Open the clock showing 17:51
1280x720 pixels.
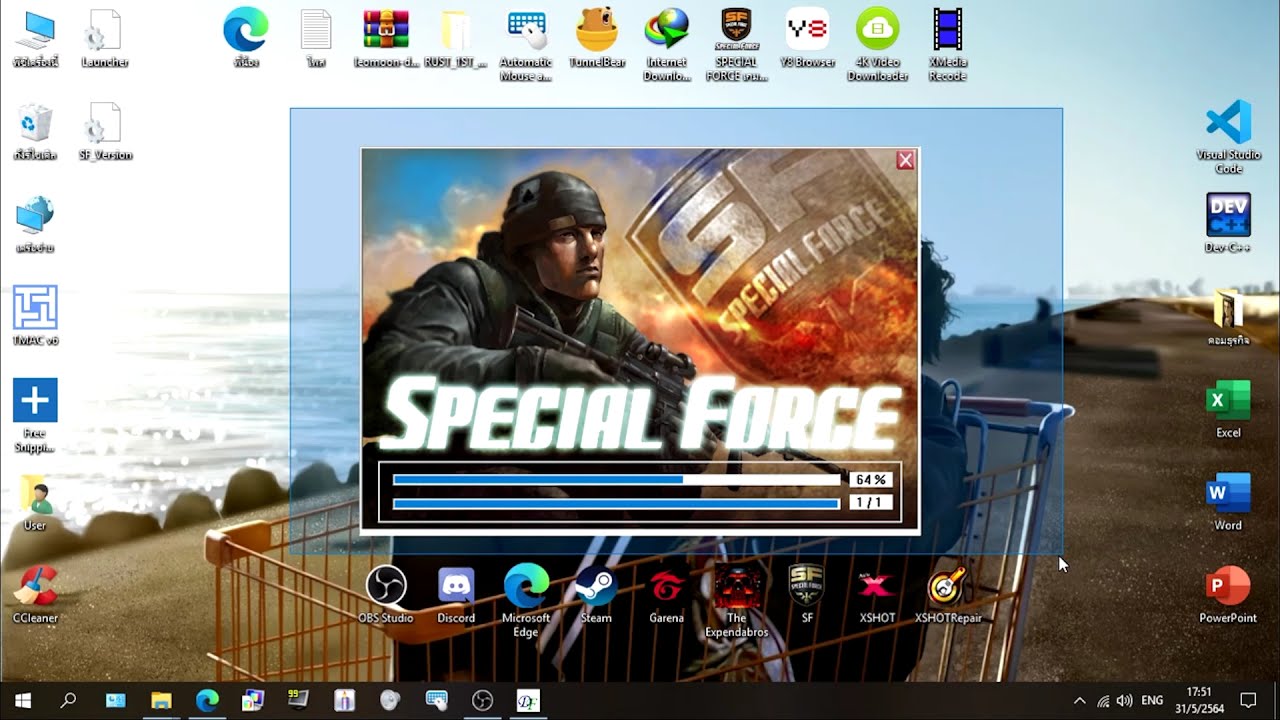click(1198, 700)
